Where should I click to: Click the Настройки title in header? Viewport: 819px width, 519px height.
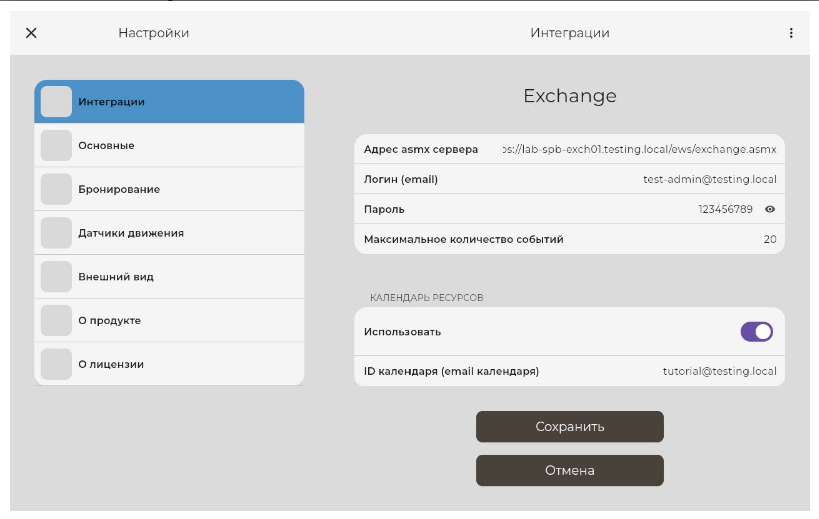154,33
